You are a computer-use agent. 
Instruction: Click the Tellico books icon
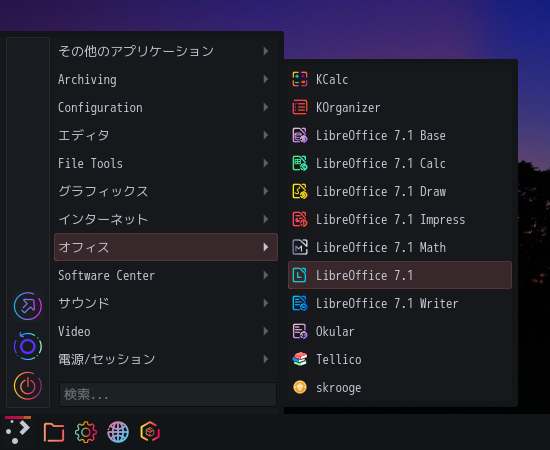300,359
